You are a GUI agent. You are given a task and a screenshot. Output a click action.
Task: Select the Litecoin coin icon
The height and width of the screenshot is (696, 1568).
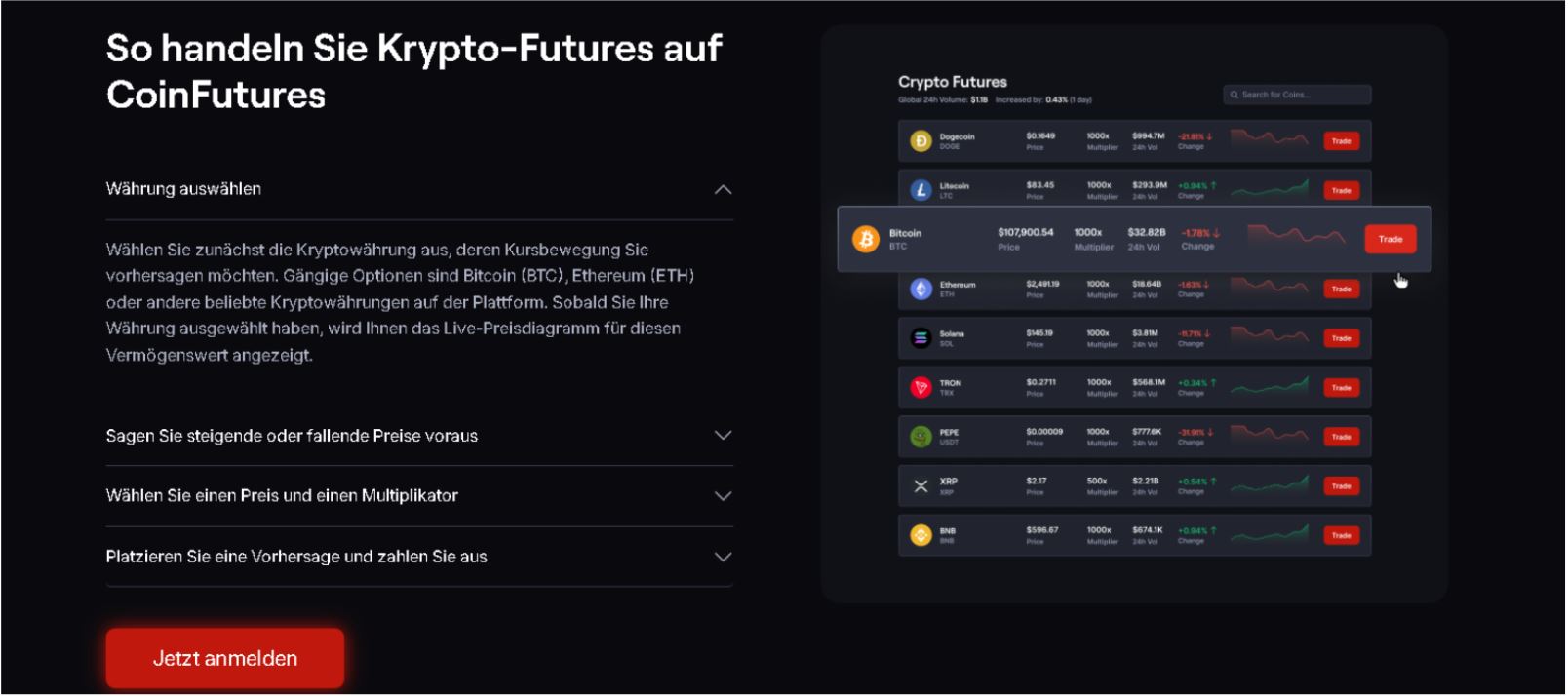(921, 189)
